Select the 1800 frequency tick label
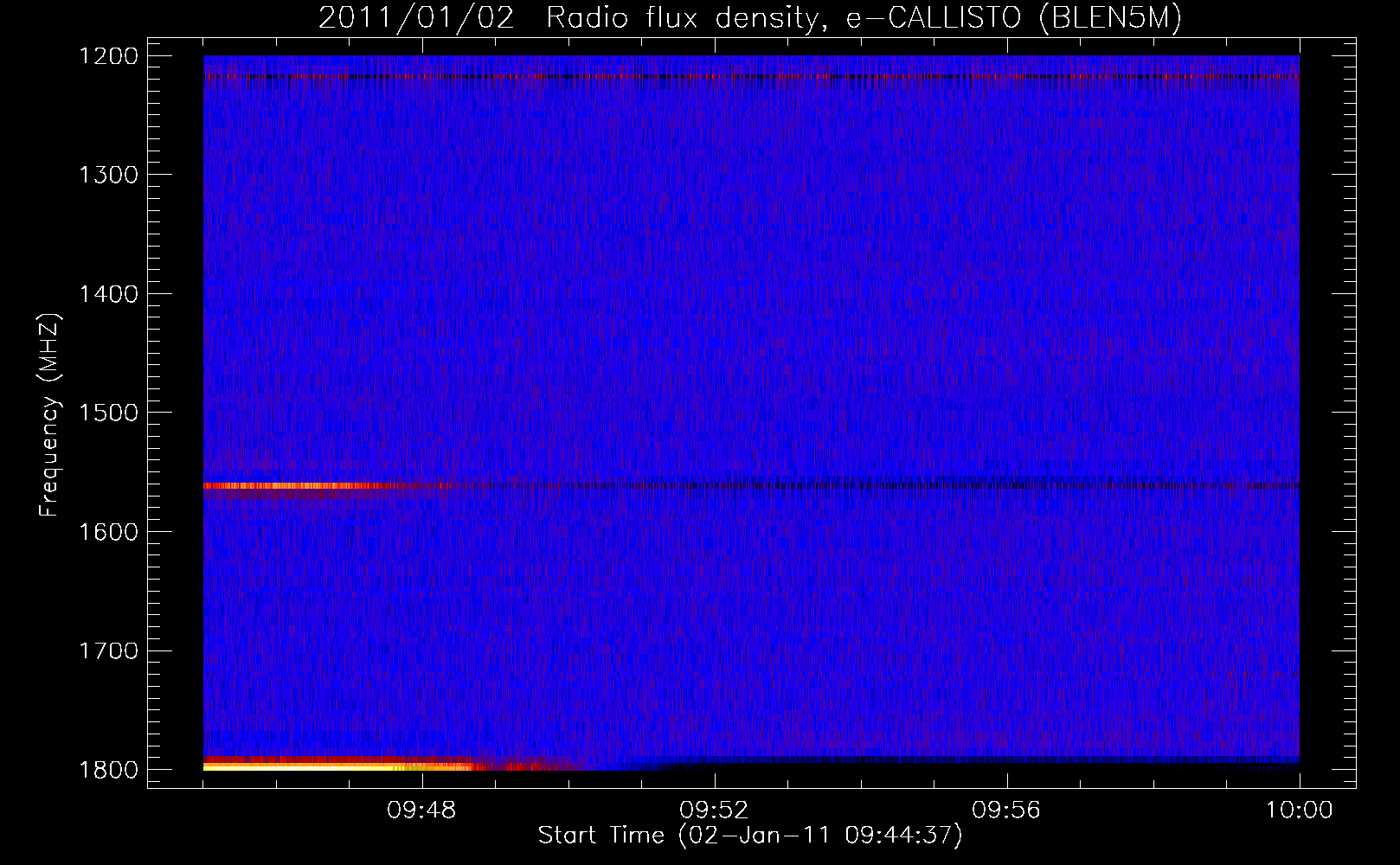The height and width of the screenshot is (865, 1400). (x=109, y=770)
